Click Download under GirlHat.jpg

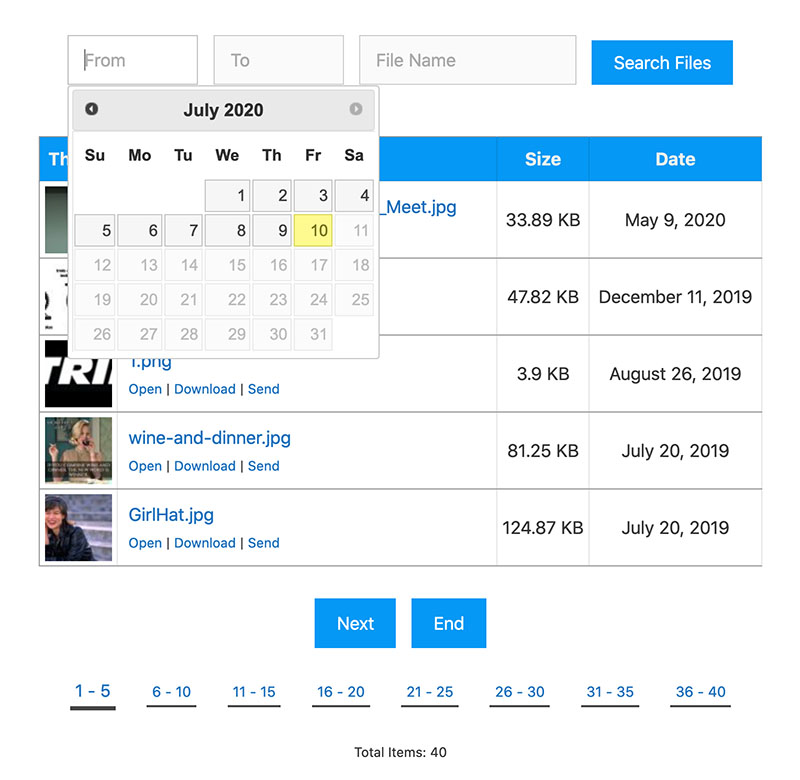point(205,543)
